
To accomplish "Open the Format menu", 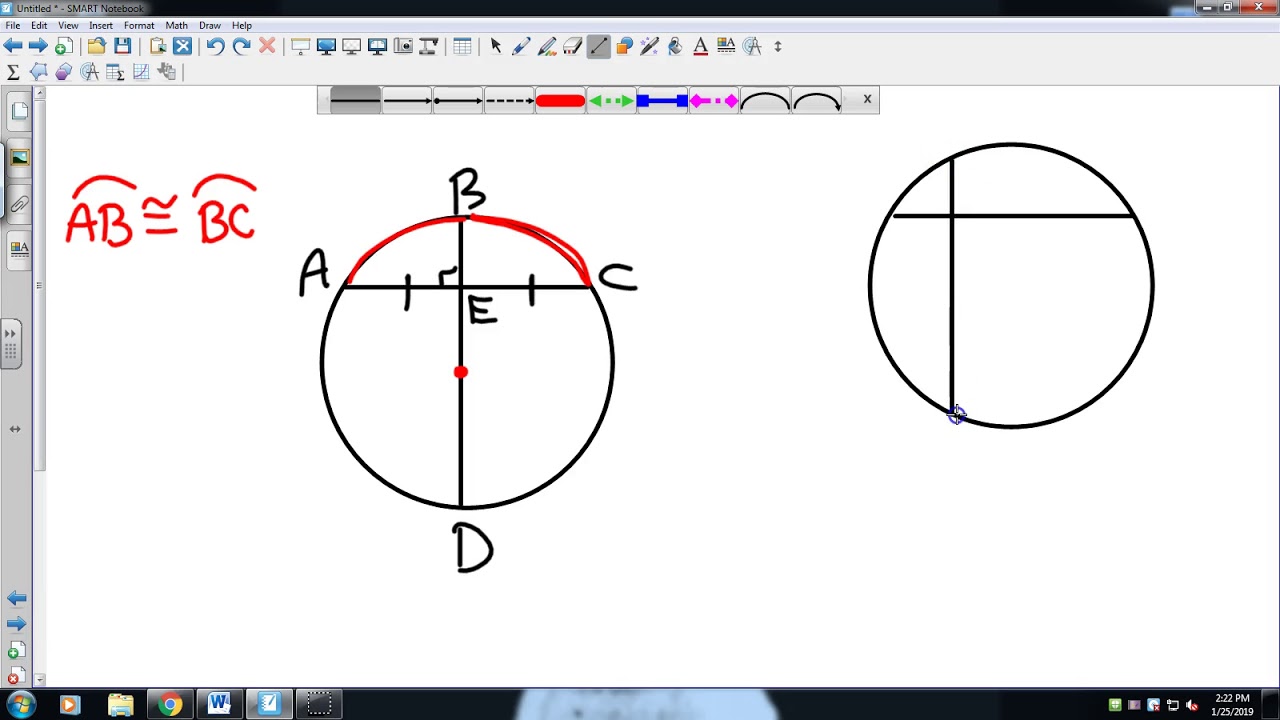I will [x=139, y=25].
